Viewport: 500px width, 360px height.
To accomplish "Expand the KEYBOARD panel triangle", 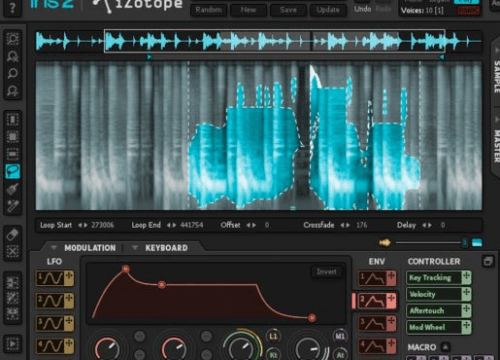I will [135, 248].
